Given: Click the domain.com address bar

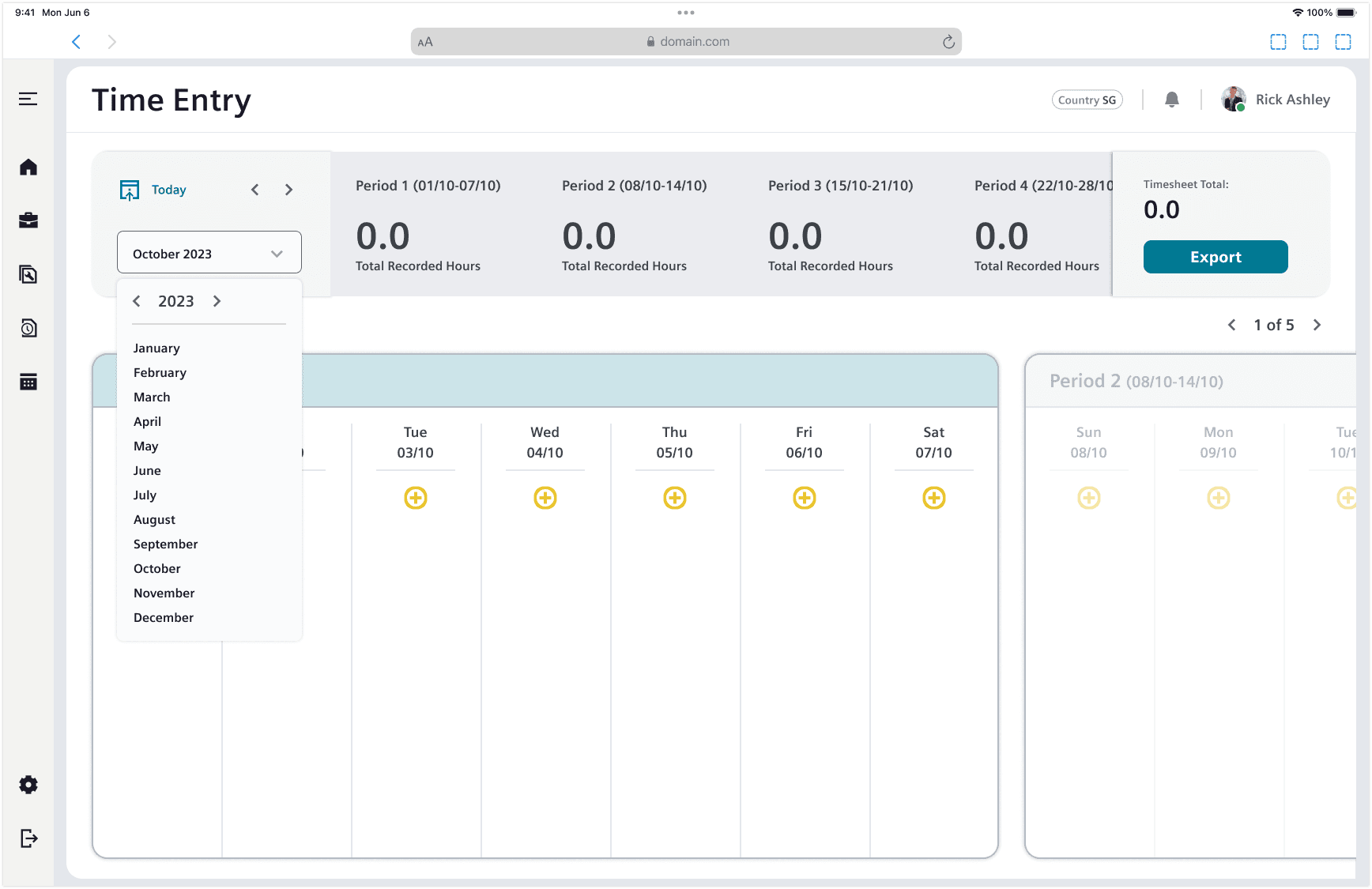Looking at the screenshot, I should 686,42.
